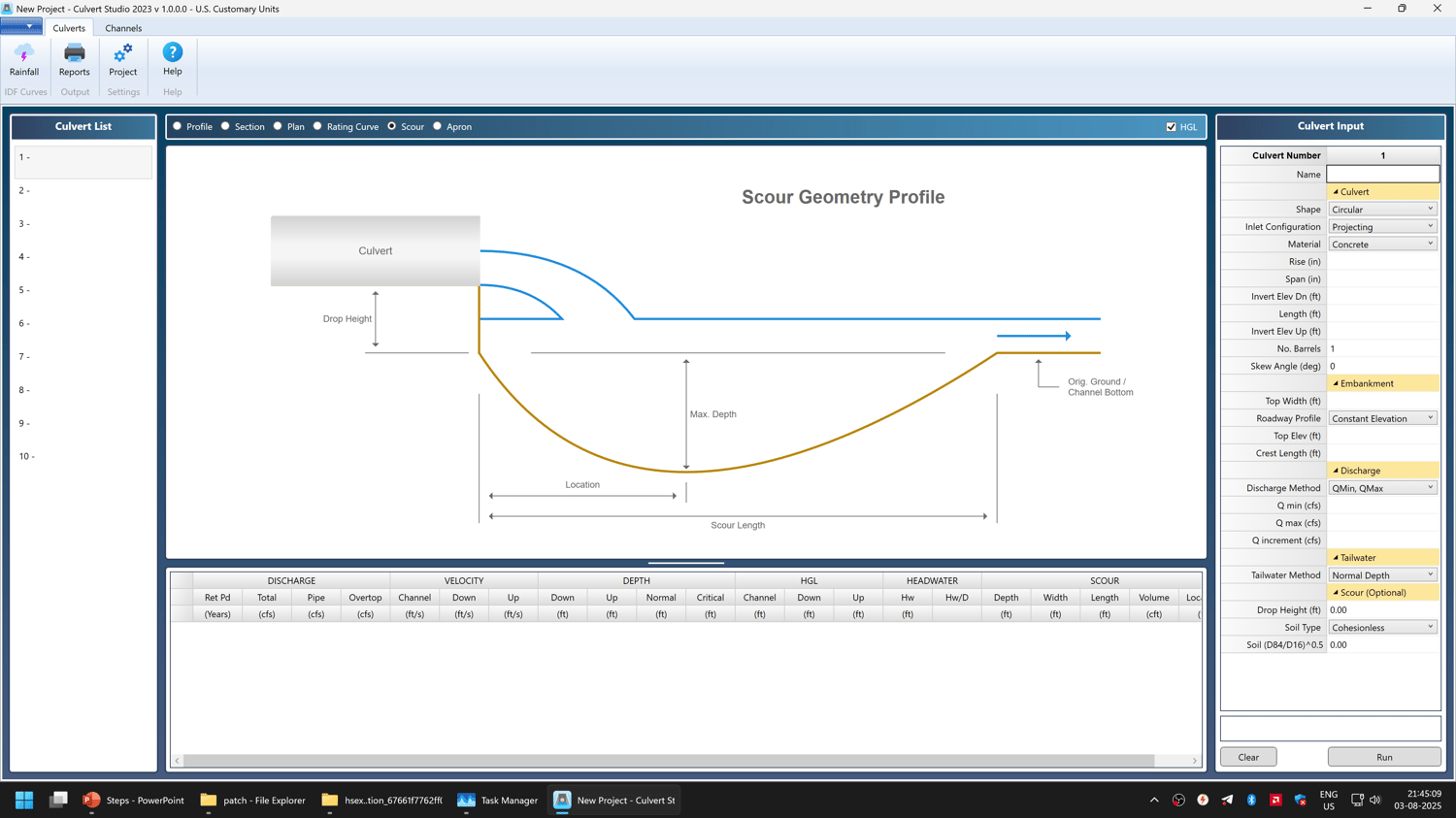This screenshot has width=1456, height=818.
Task: Open the hsex File Explorer folder window
Action: point(381,800)
